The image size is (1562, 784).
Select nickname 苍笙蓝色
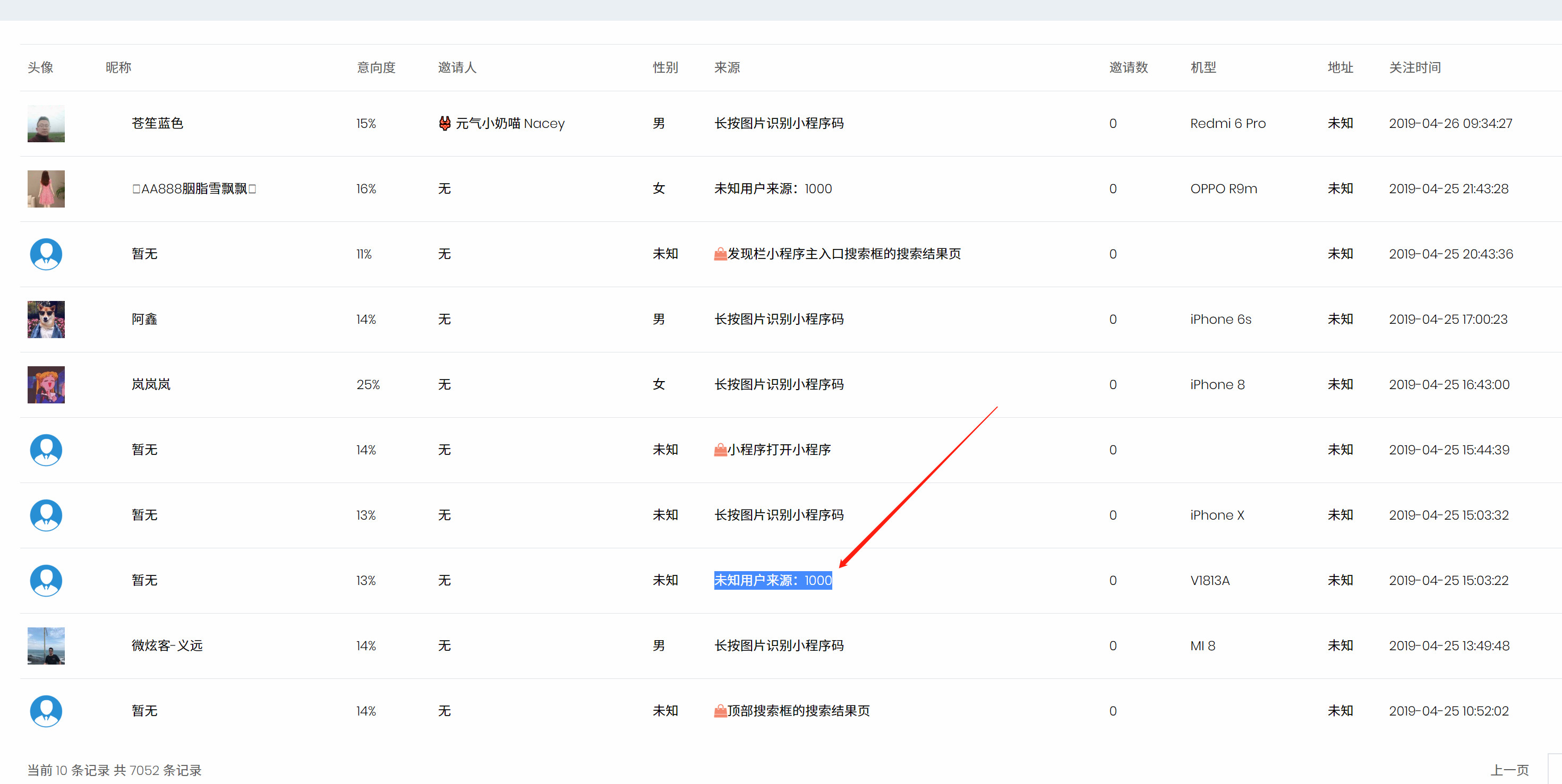coord(158,124)
